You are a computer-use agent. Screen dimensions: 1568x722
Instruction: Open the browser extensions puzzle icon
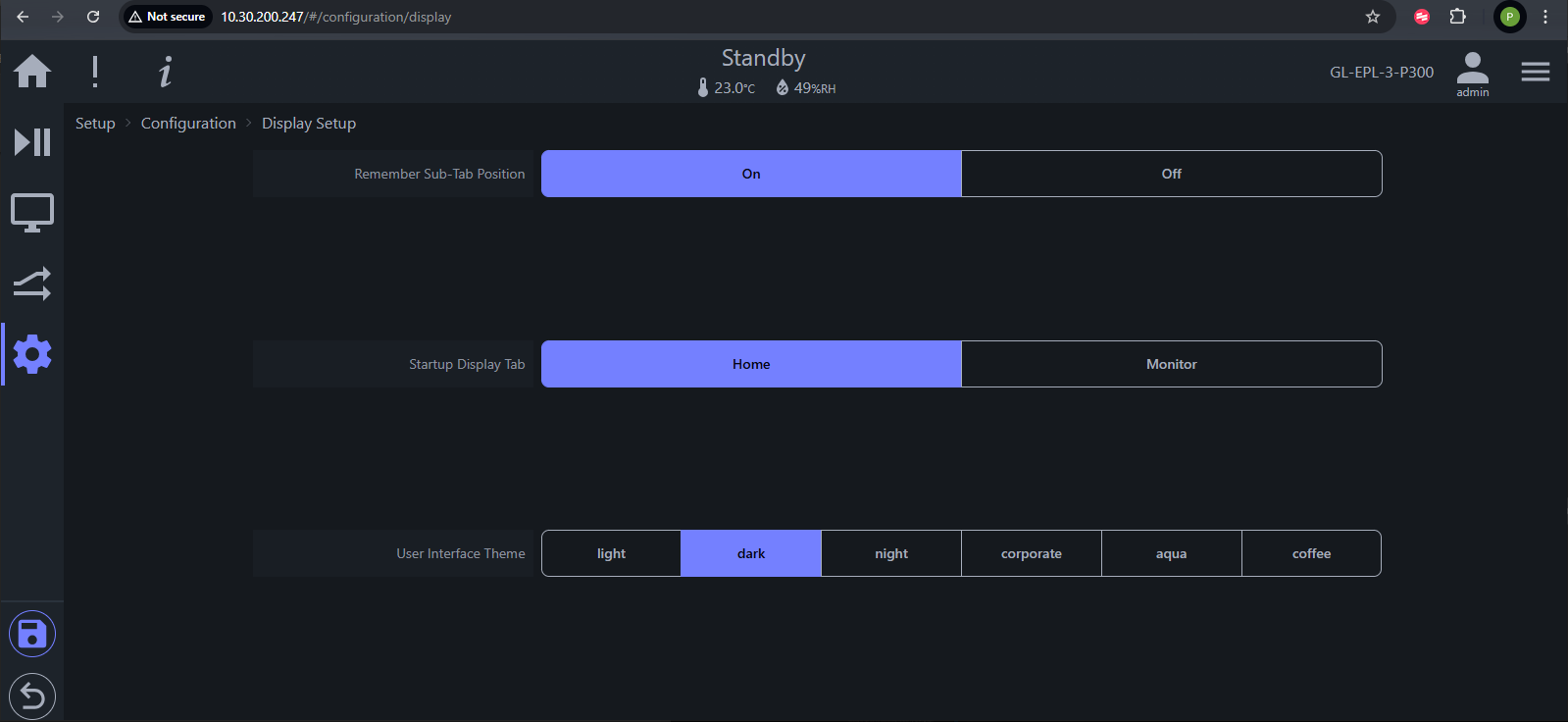coord(1458,17)
